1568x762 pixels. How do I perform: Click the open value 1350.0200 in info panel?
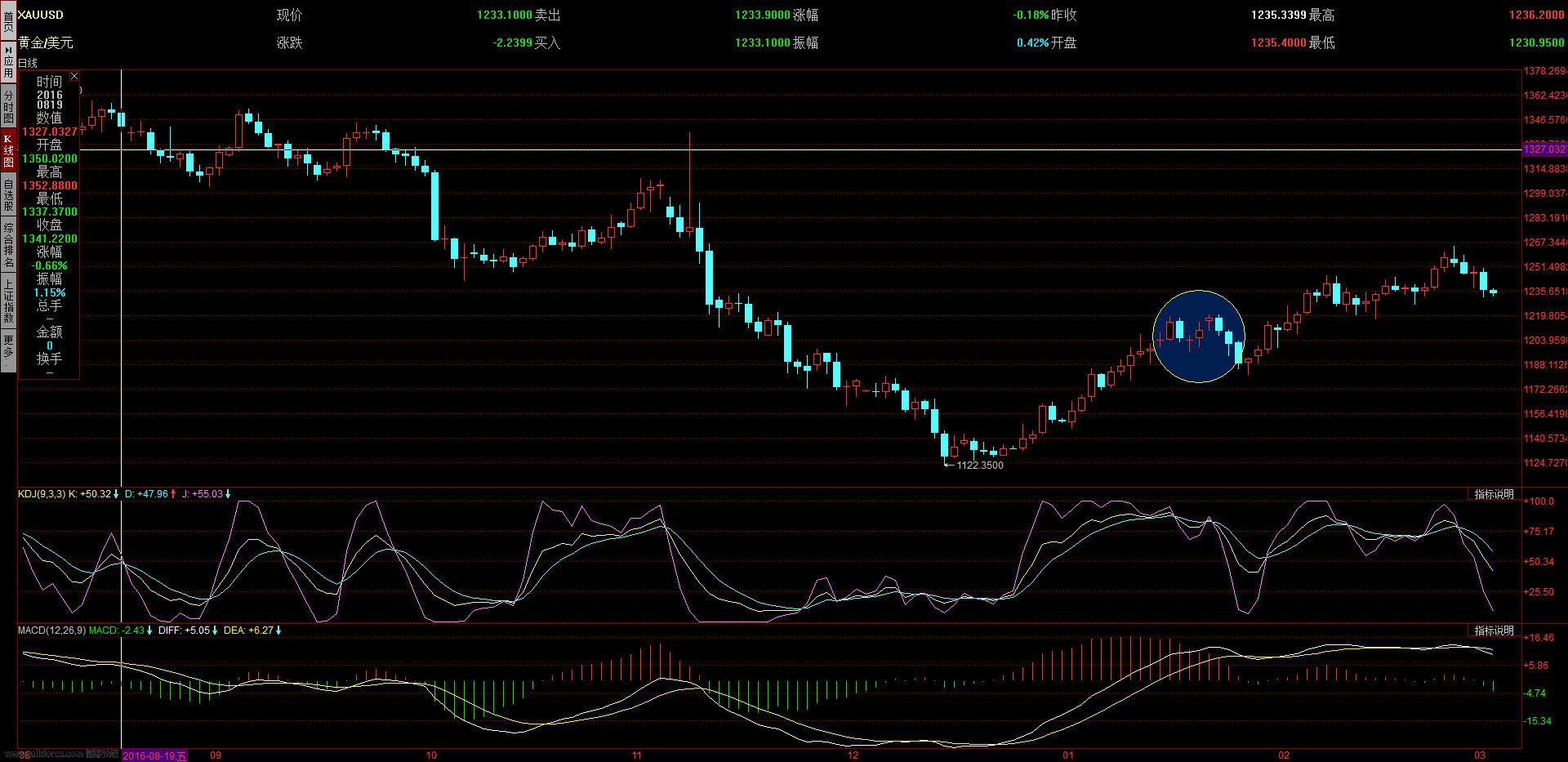tap(50, 158)
